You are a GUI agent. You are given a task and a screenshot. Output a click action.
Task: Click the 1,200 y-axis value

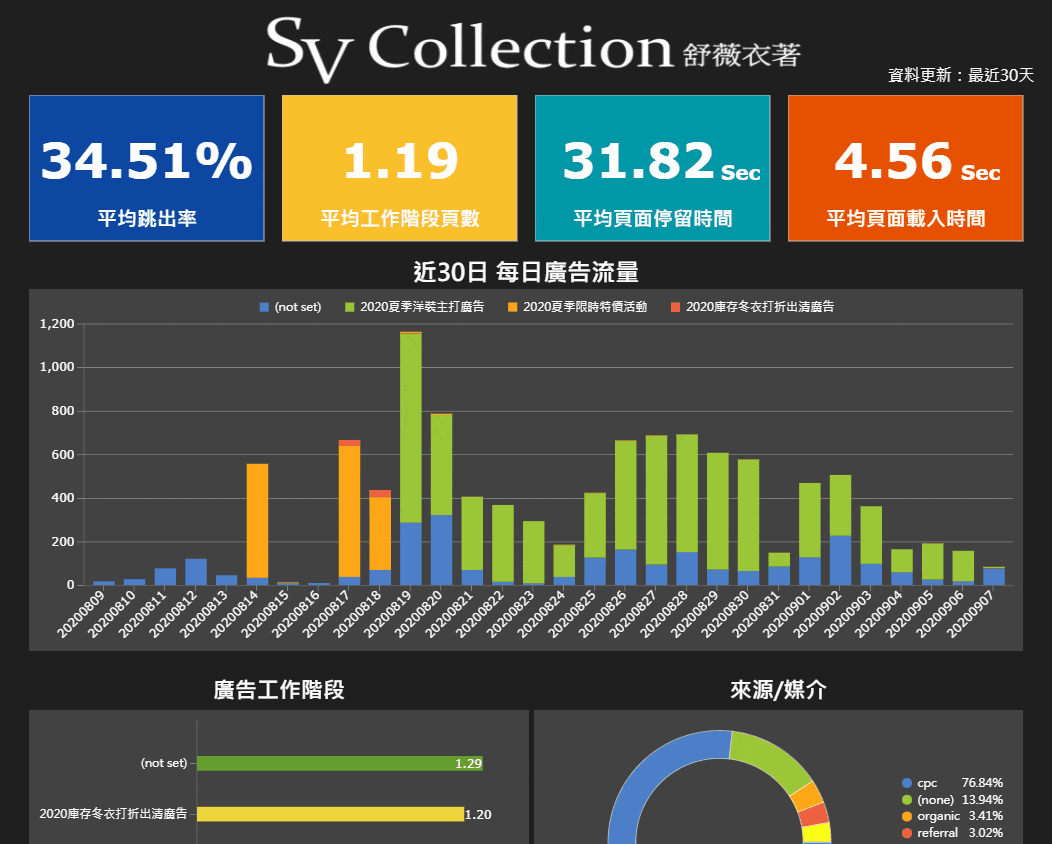pos(57,324)
